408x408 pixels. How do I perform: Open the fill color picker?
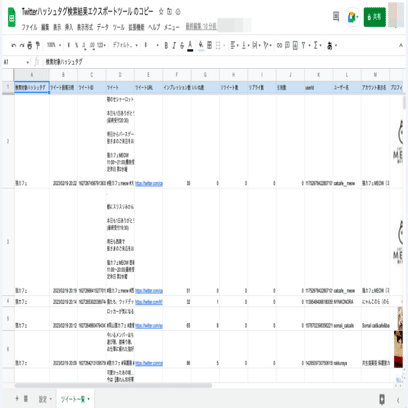(x=201, y=46)
